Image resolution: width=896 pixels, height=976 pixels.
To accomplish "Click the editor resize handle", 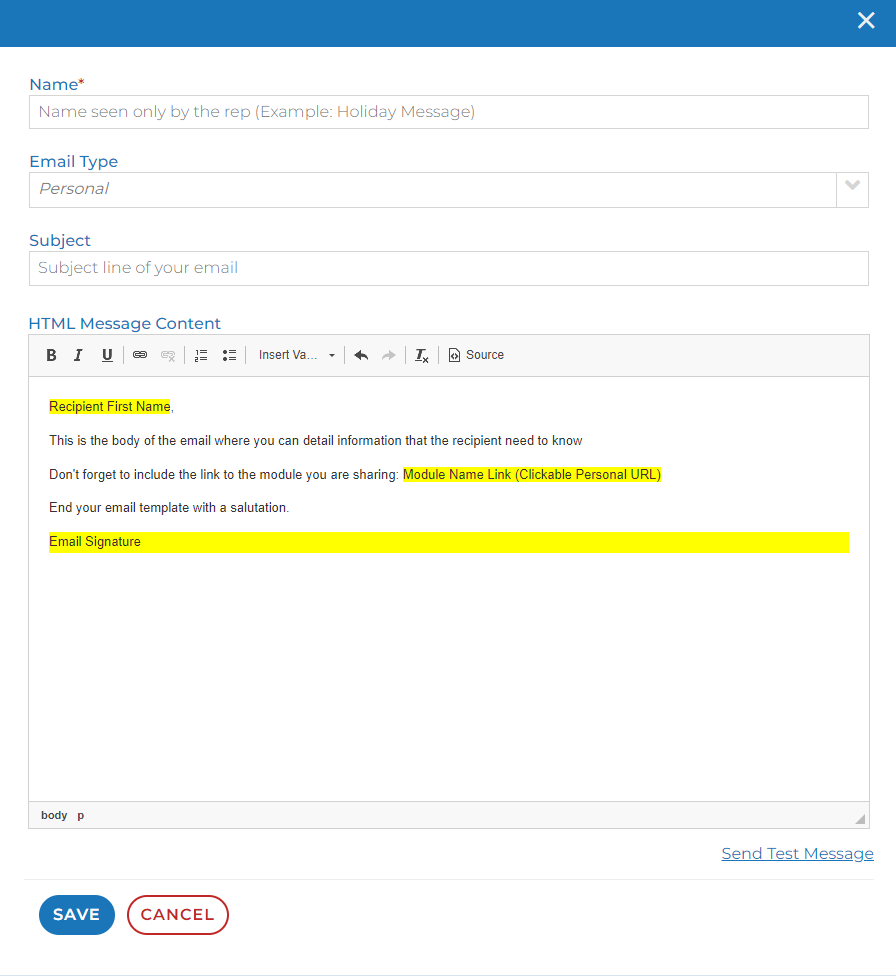I will (x=860, y=819).
